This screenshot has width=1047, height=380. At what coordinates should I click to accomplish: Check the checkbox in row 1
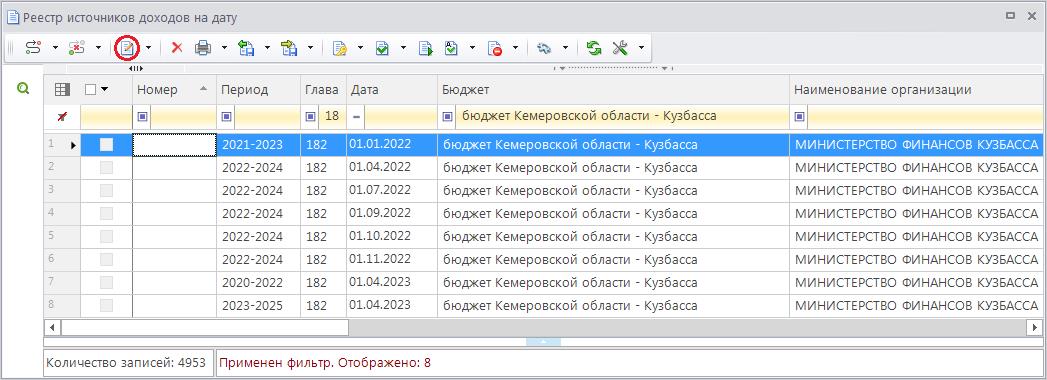pyautogui.click(x=106, y=144)
